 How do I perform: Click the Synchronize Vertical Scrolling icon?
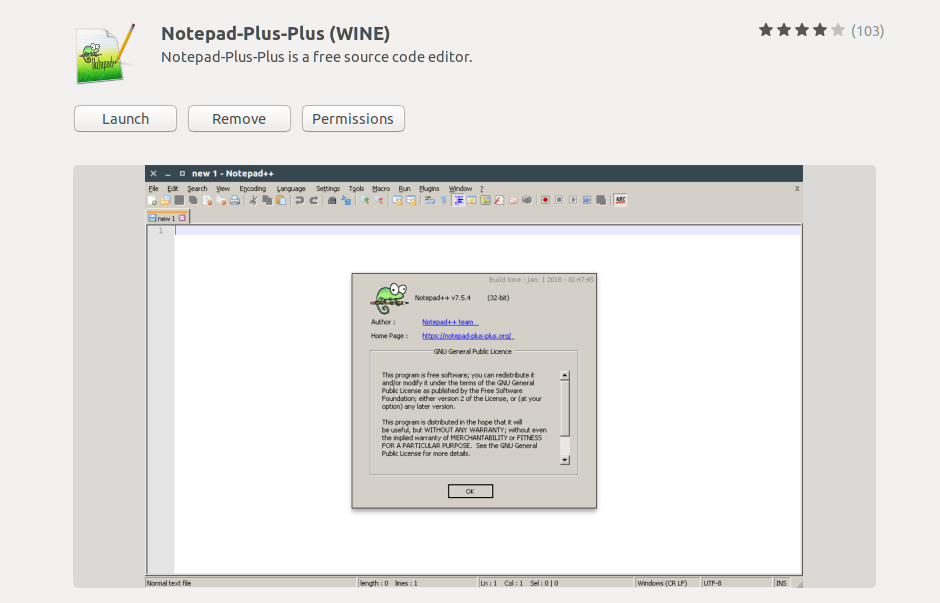397,200
